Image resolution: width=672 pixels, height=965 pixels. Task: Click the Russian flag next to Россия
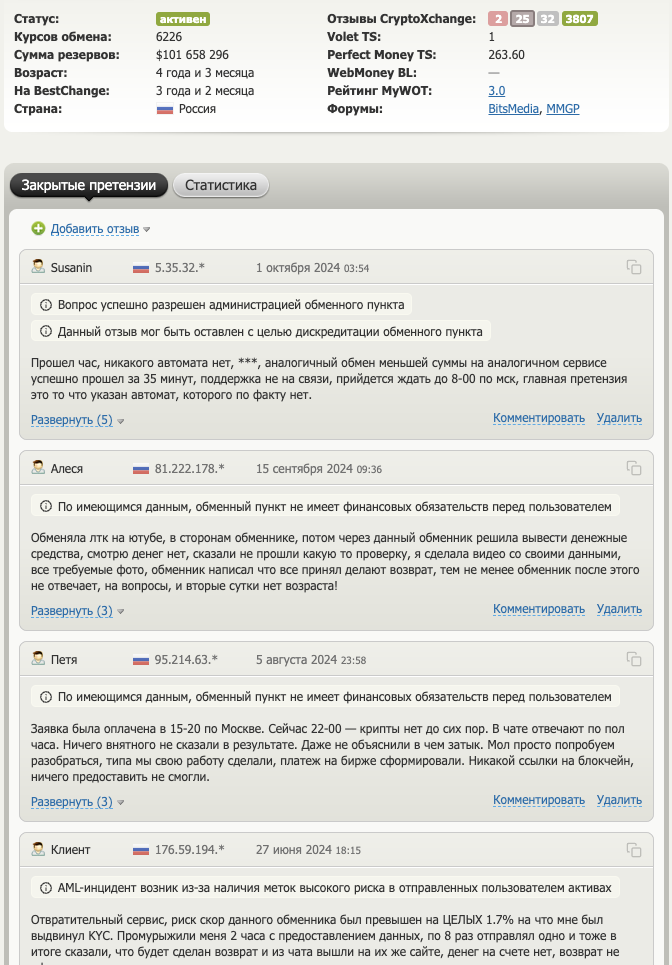tap(165, 110)
